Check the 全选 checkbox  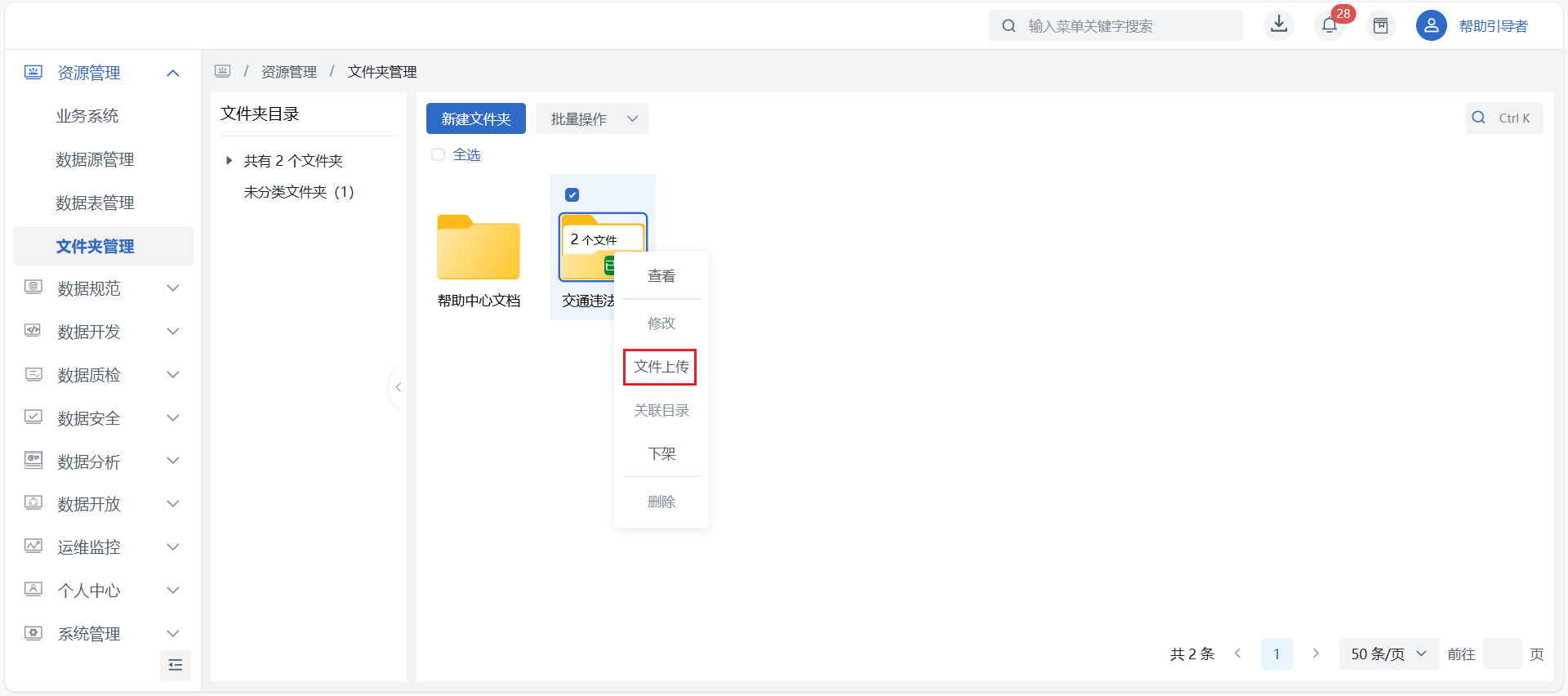439,154
